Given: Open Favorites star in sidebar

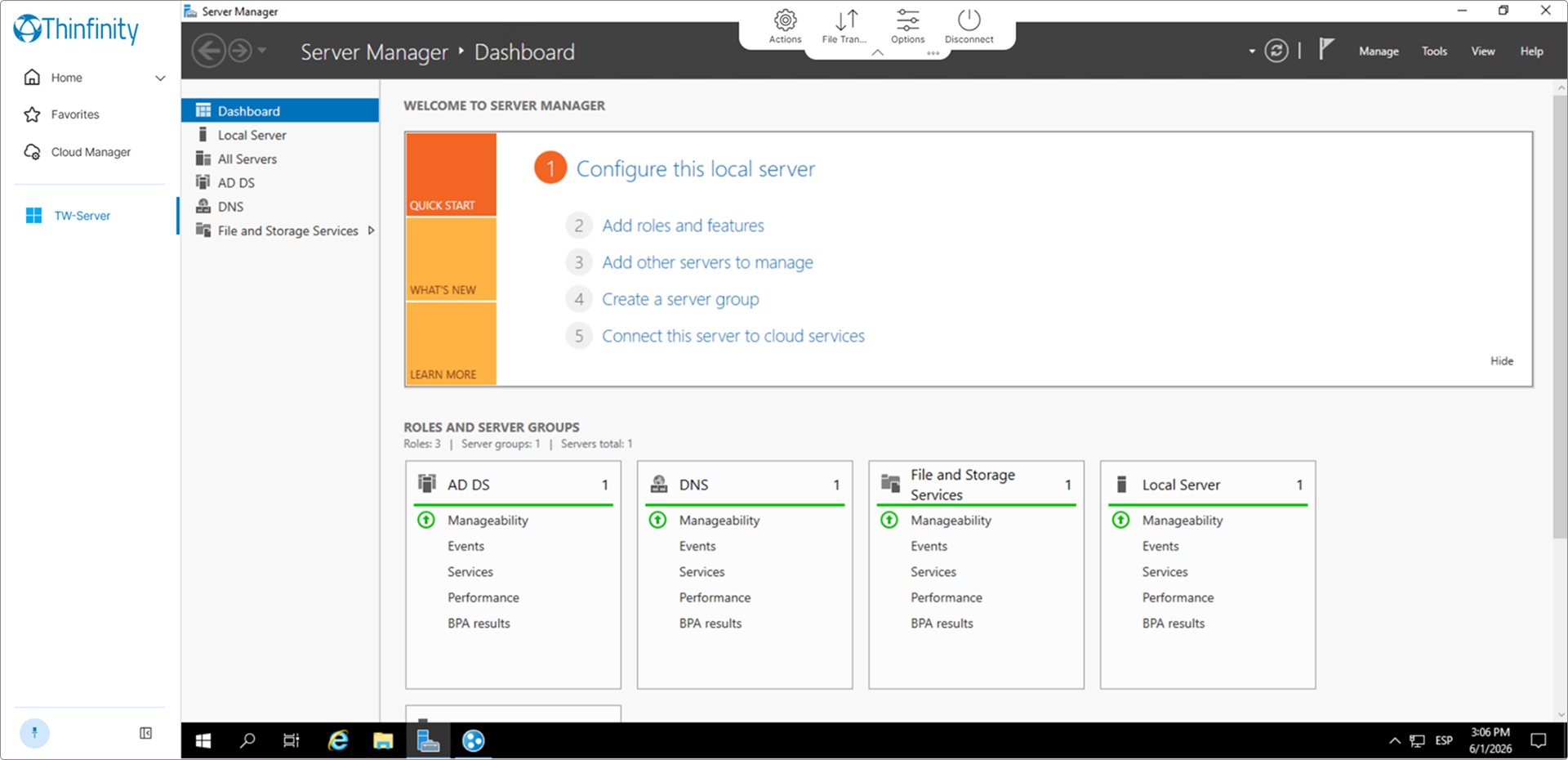Looking at the screenshot, I should [x=33, y=114].
